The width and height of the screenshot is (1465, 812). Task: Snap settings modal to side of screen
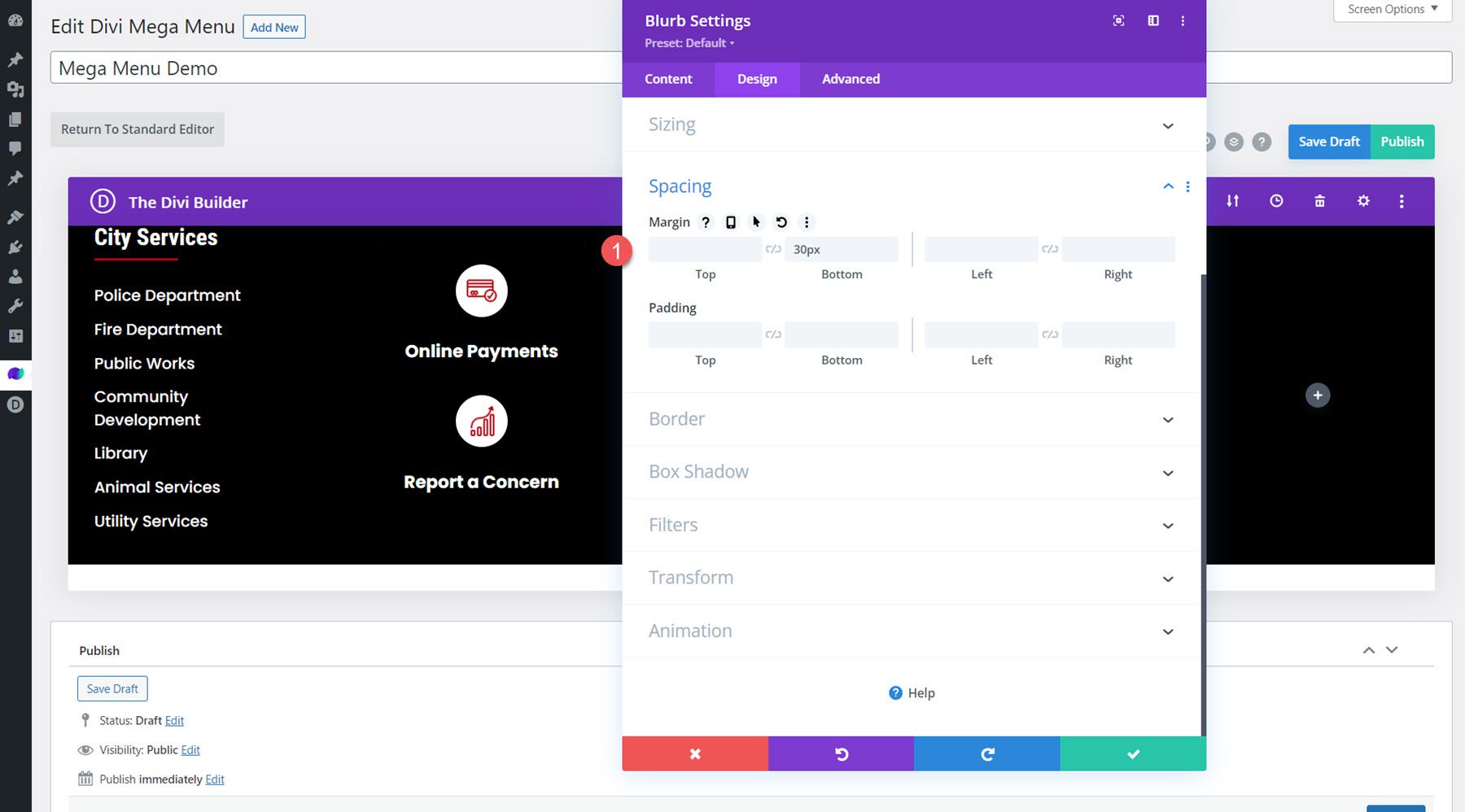pos(1153,20)
